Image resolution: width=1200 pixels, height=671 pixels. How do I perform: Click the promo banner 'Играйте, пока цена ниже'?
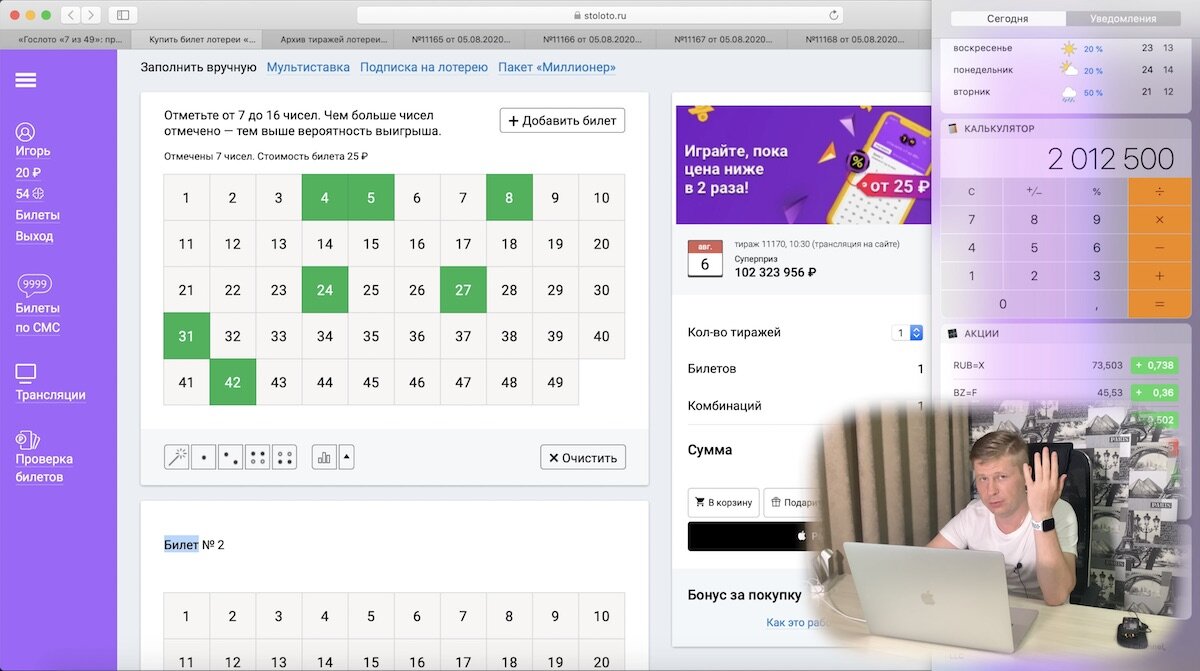pos(803,165)
